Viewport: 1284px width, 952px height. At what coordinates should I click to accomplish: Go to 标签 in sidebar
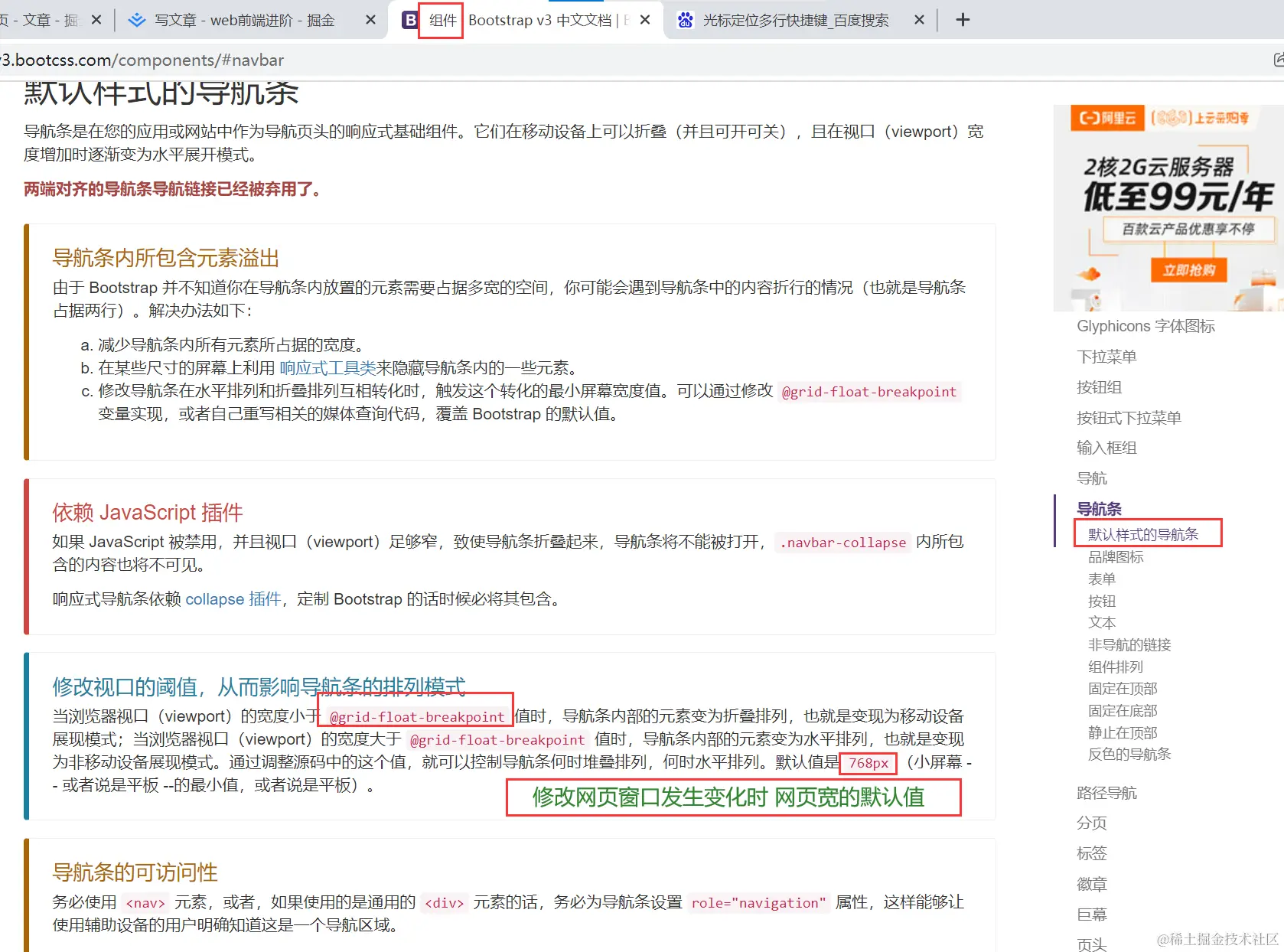point(1092,853)
